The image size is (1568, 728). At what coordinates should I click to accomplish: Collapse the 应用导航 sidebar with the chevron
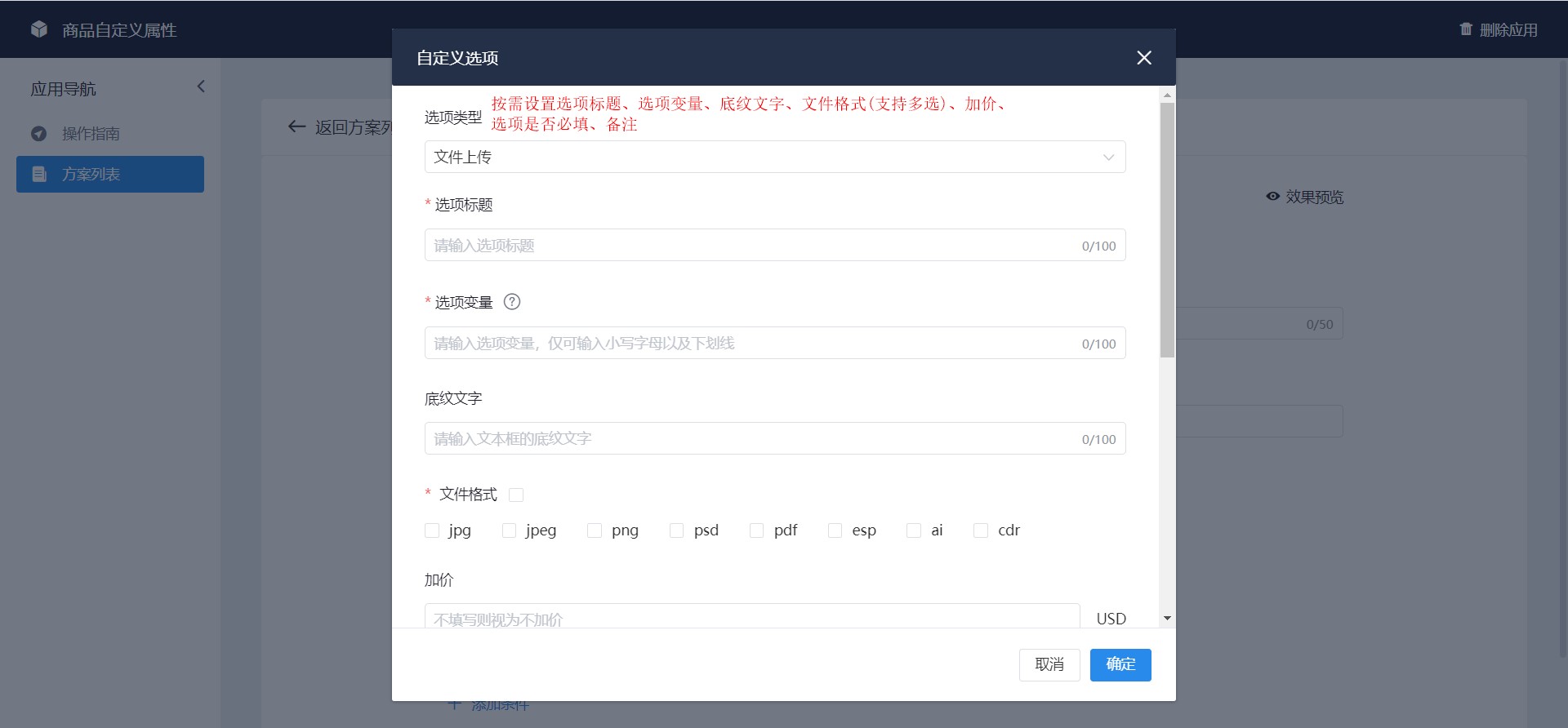coord(201,87)
